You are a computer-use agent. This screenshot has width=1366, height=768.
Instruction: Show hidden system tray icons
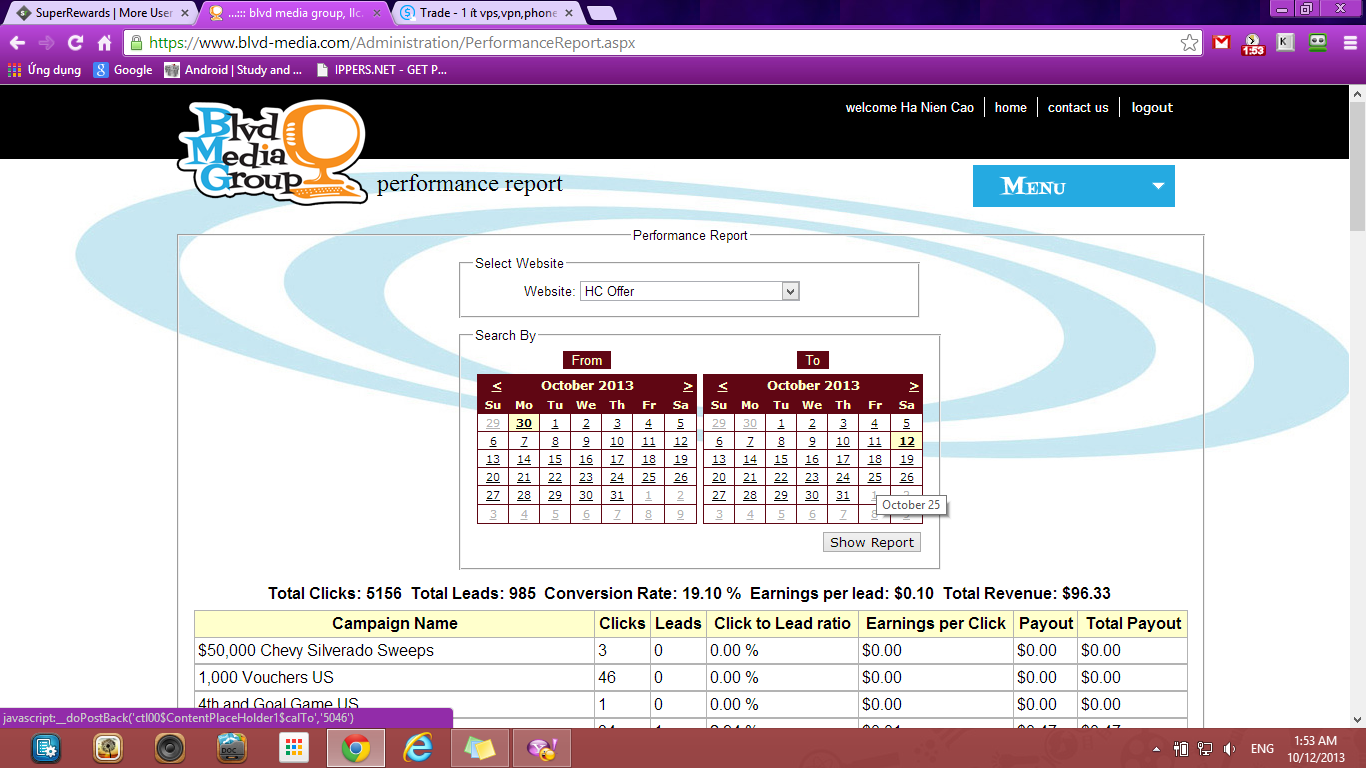[x=1157, y=749]
